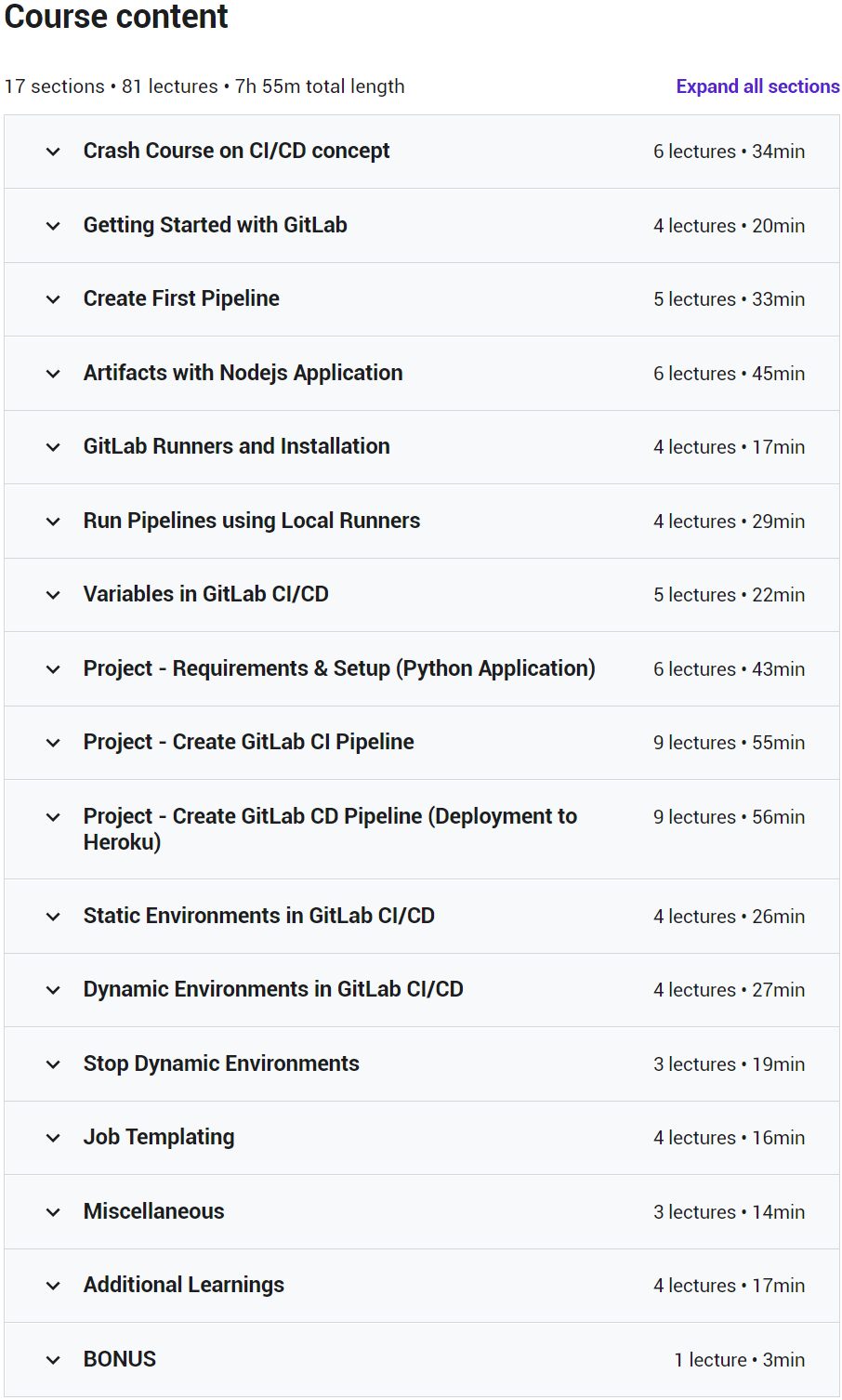Expand Project Requirements & Setup chevron

pos(53,669)
